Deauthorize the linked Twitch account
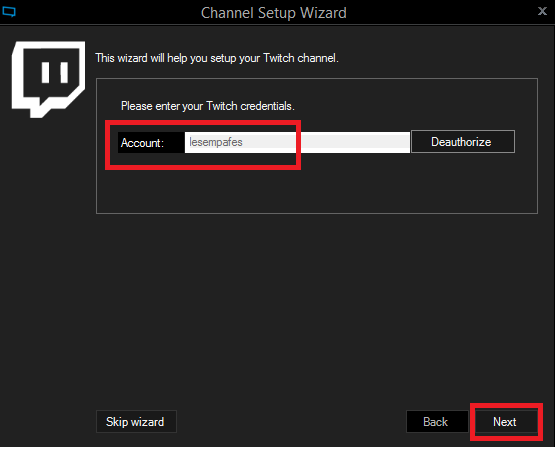 463,142
